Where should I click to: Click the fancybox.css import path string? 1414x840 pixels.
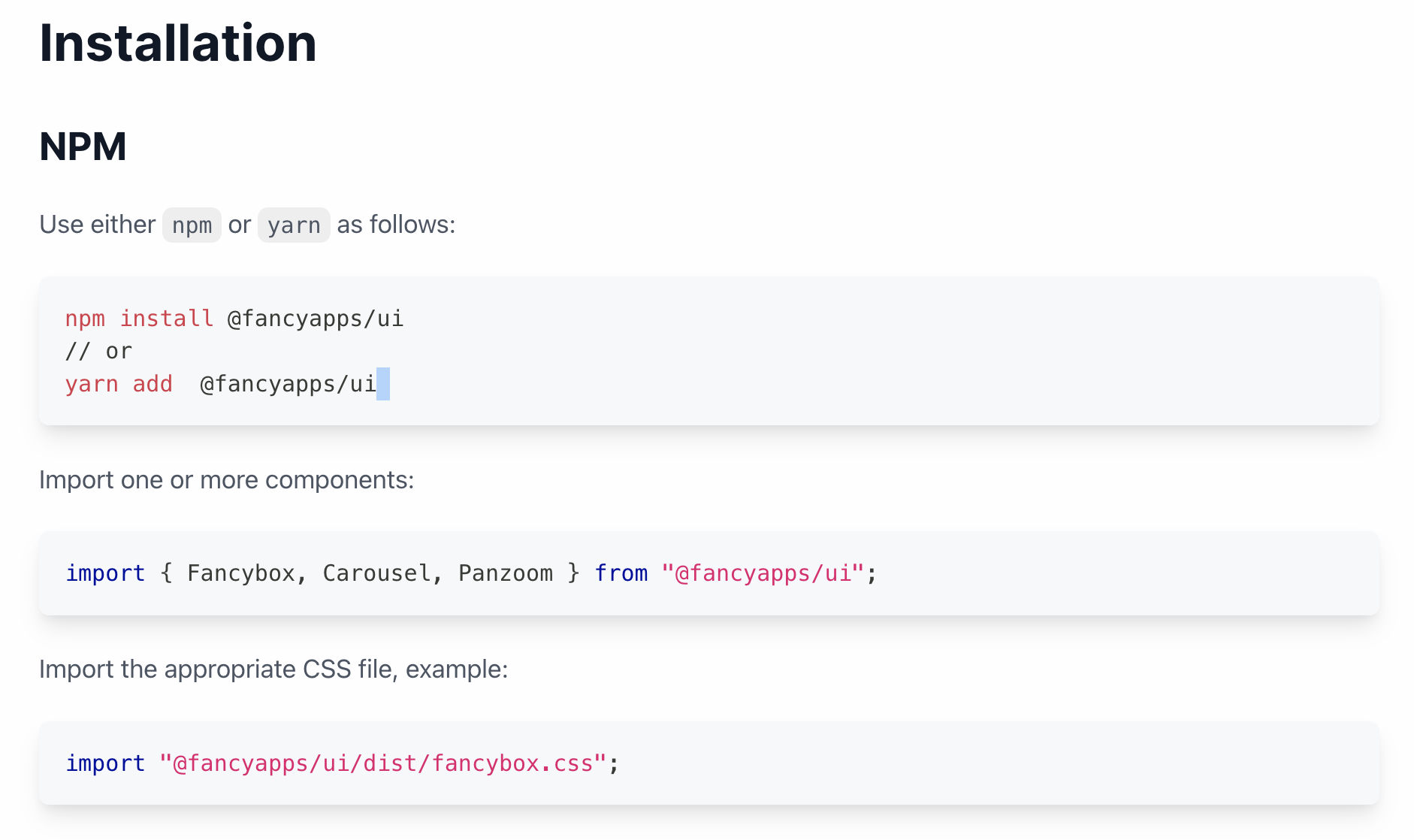pos(383,763)
